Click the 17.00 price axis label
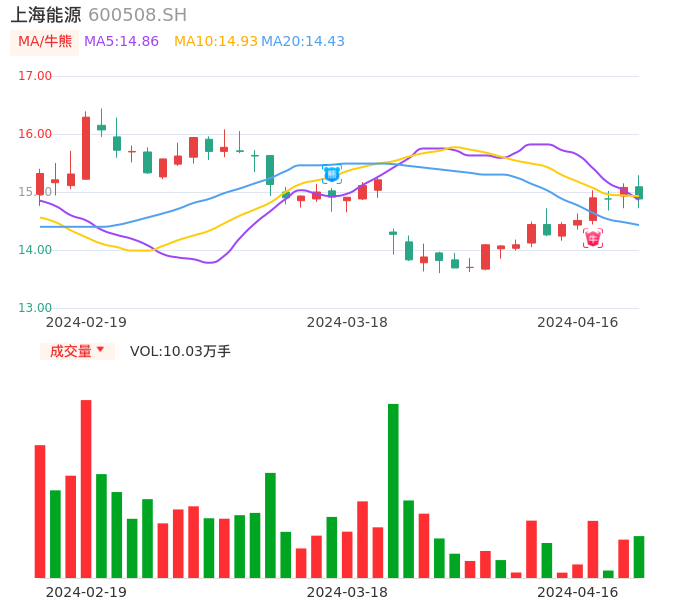Image resolution: width=686 pixels, height=606 pixels. [x=35, y=76]
